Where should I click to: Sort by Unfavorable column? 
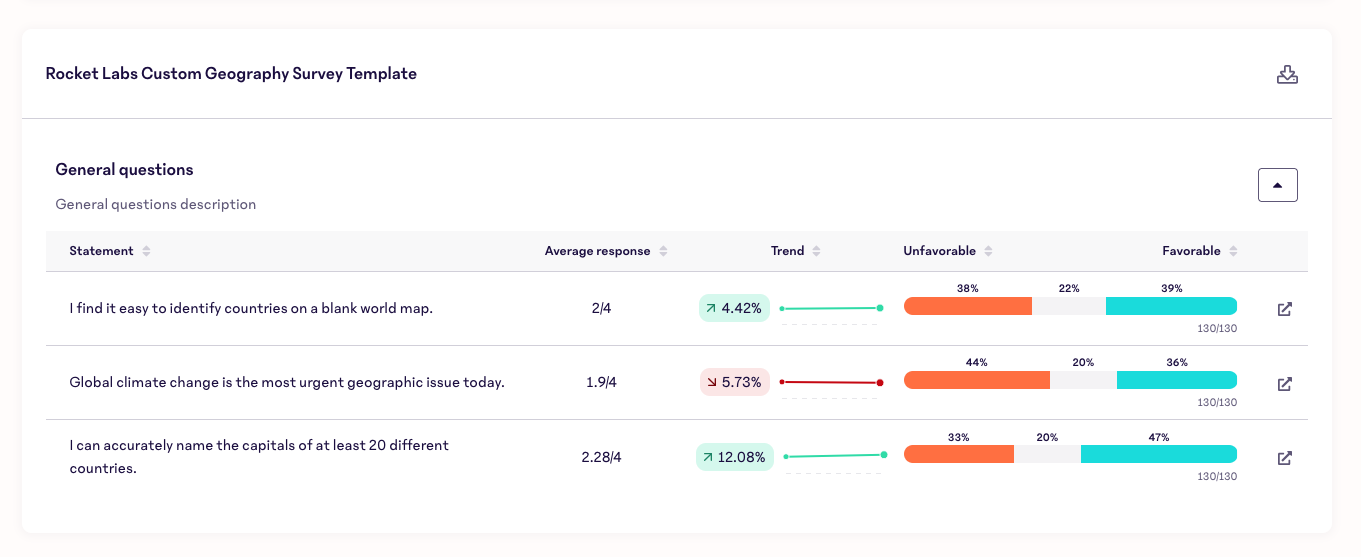[988, 251]
